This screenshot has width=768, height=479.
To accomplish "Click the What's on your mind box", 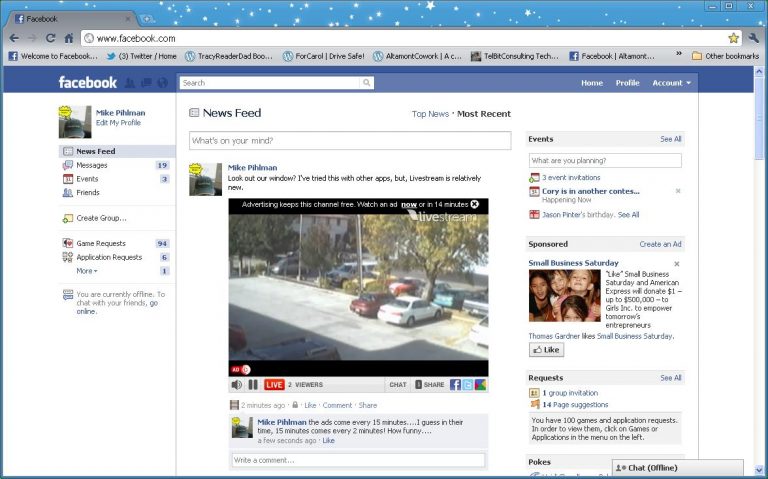I will (350, 141).
